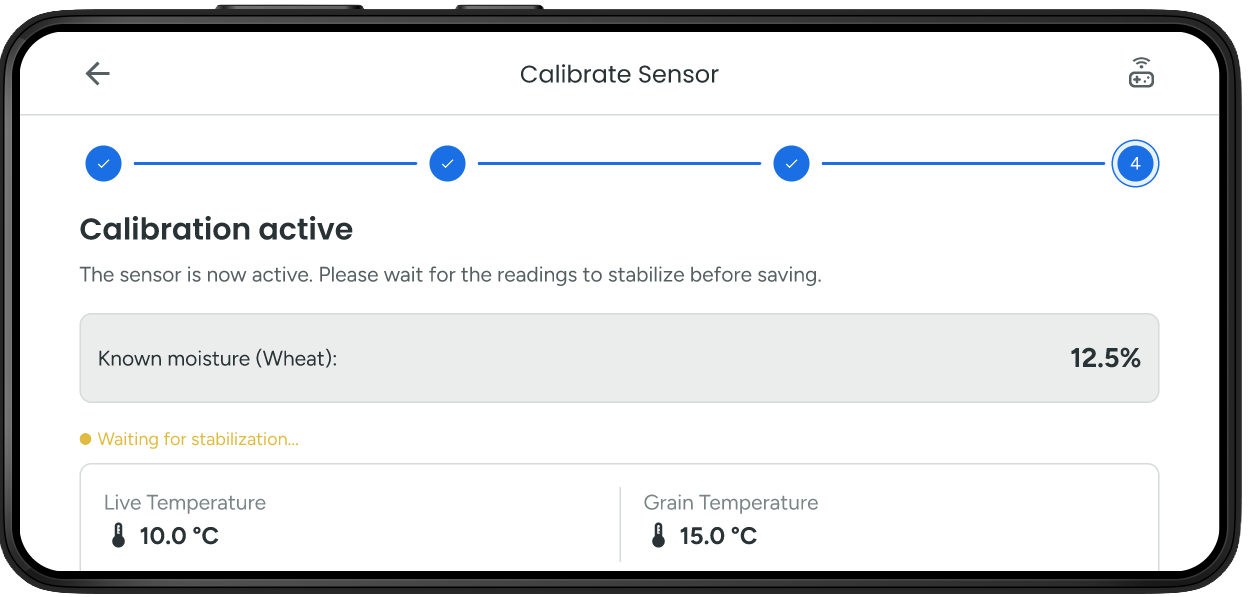Go back using the arrow icon
The height and width of the screenshot is (597, 1248).
(x=98, y=74)
